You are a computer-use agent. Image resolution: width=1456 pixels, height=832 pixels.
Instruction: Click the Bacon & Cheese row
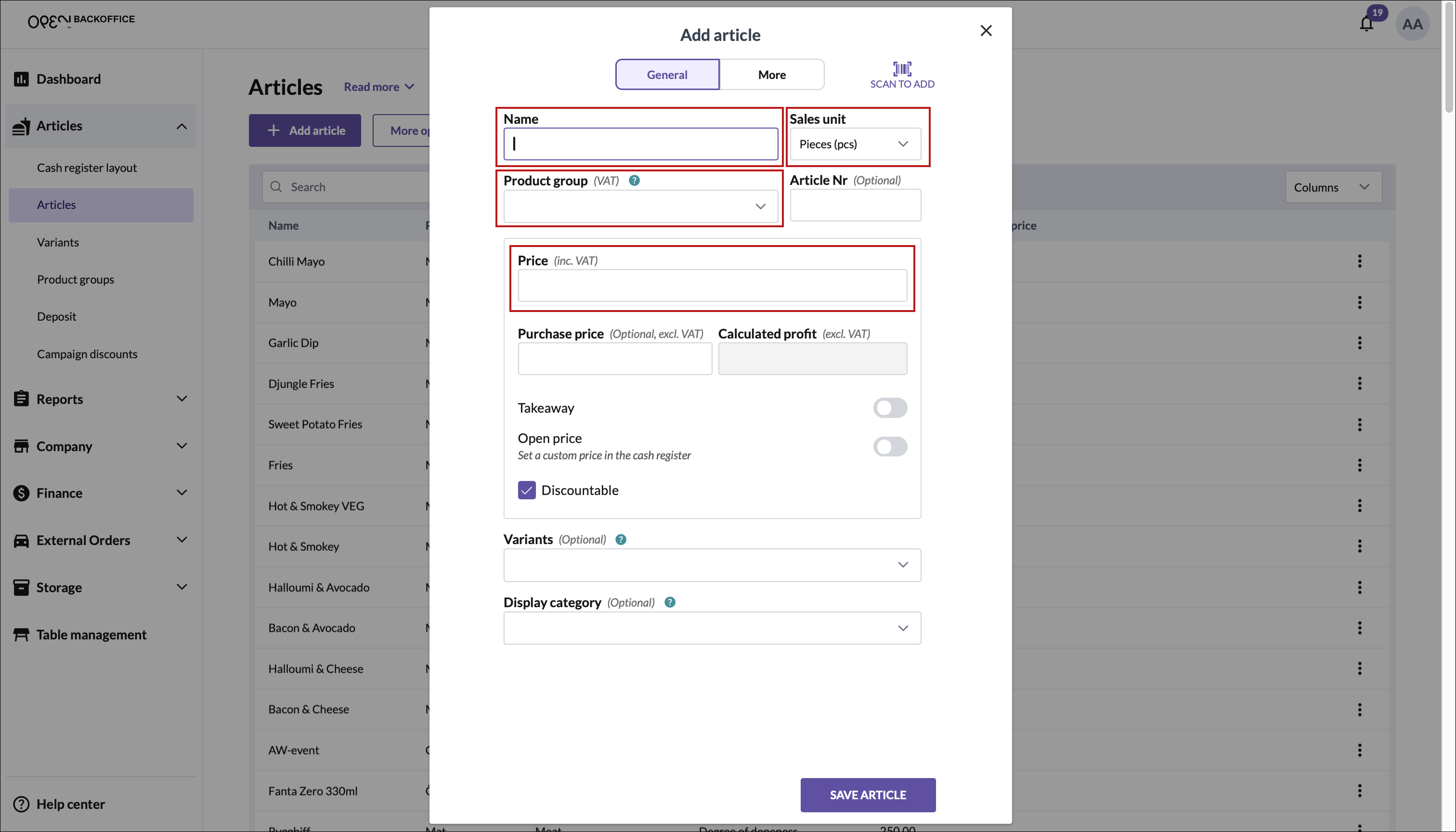(x=343, y=709)
